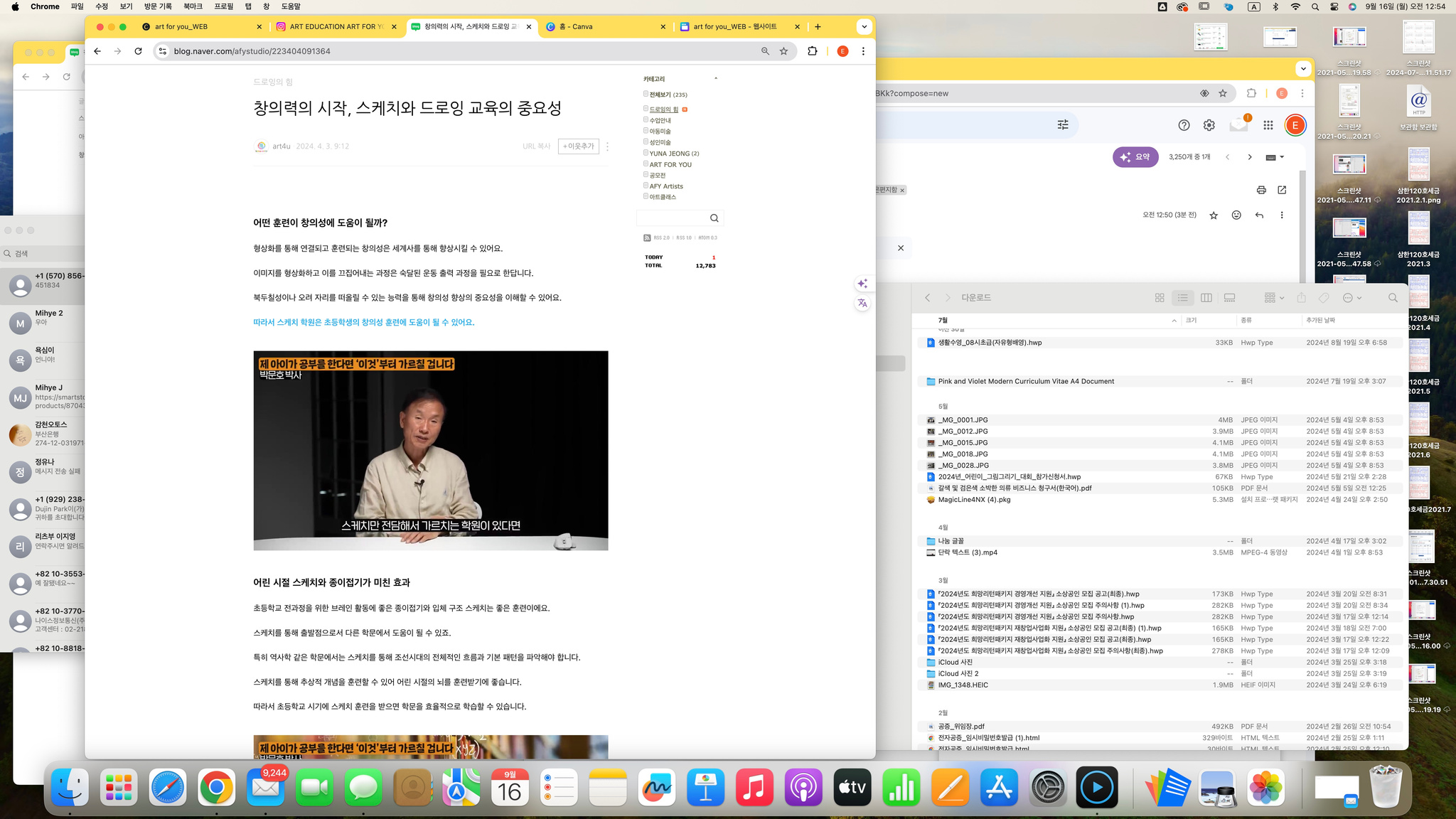Go back using the front Chrome window's back arrow
The height and width of the screenshot is (819, 1456).
[97, 51]
